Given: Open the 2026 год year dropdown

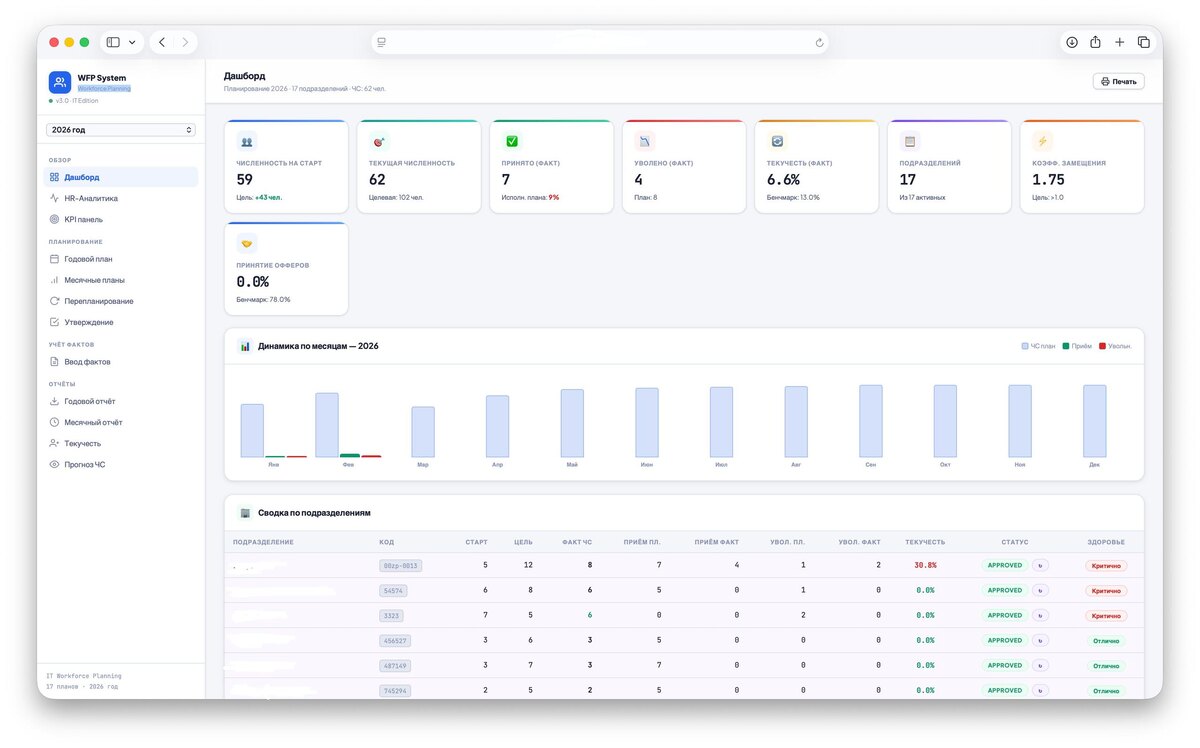Looking at the screenshot, I should point(121,130).
